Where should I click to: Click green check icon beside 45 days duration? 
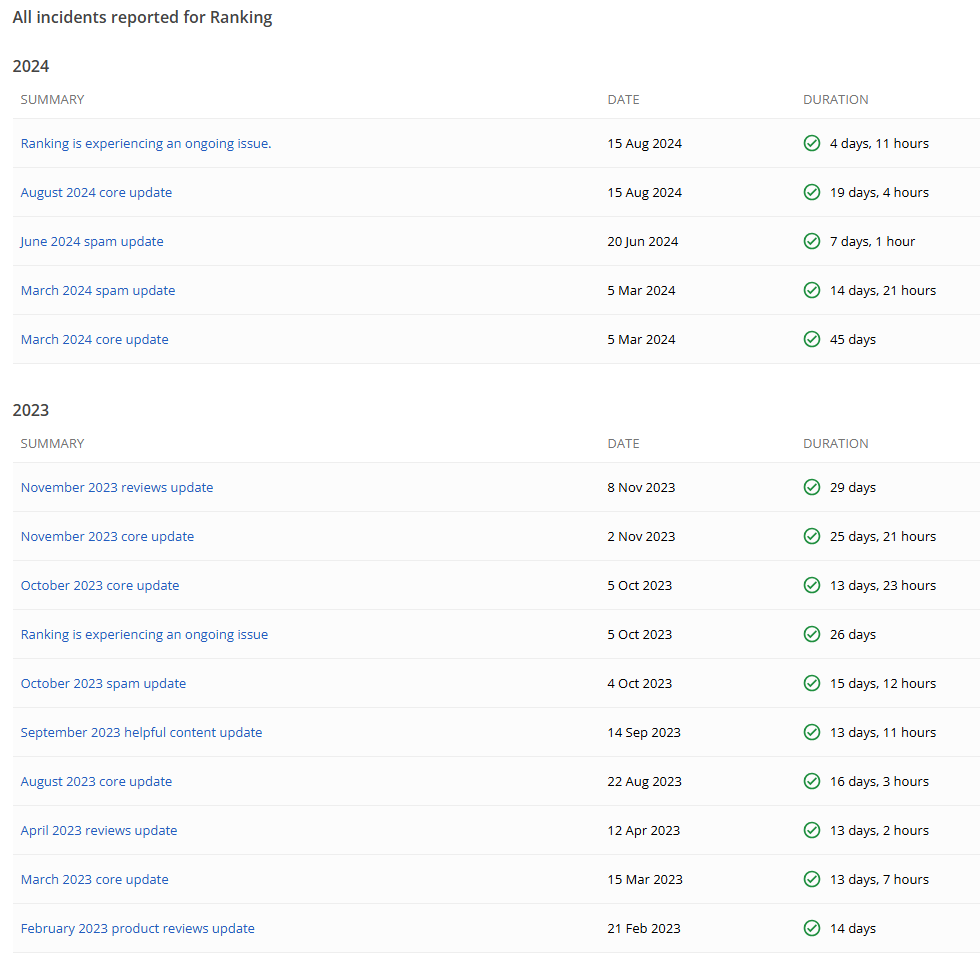812,340
